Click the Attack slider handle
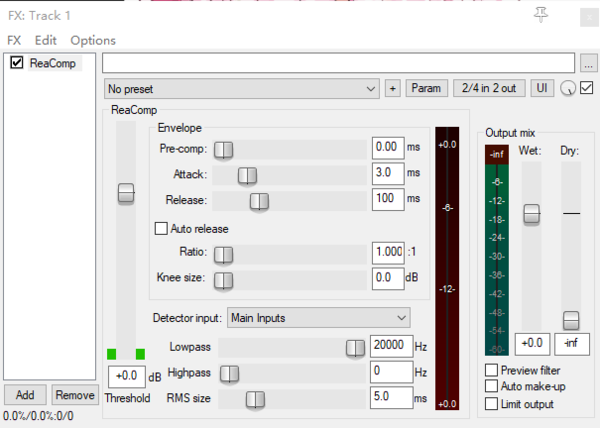This screenshot has width=600, height=428. tap(245, 175)
